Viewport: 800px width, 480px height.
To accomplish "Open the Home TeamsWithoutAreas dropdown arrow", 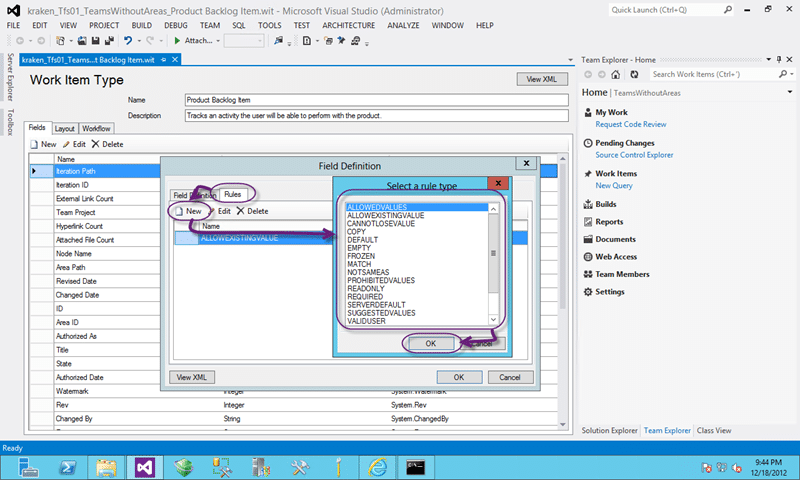I will (x=789, y=92).
